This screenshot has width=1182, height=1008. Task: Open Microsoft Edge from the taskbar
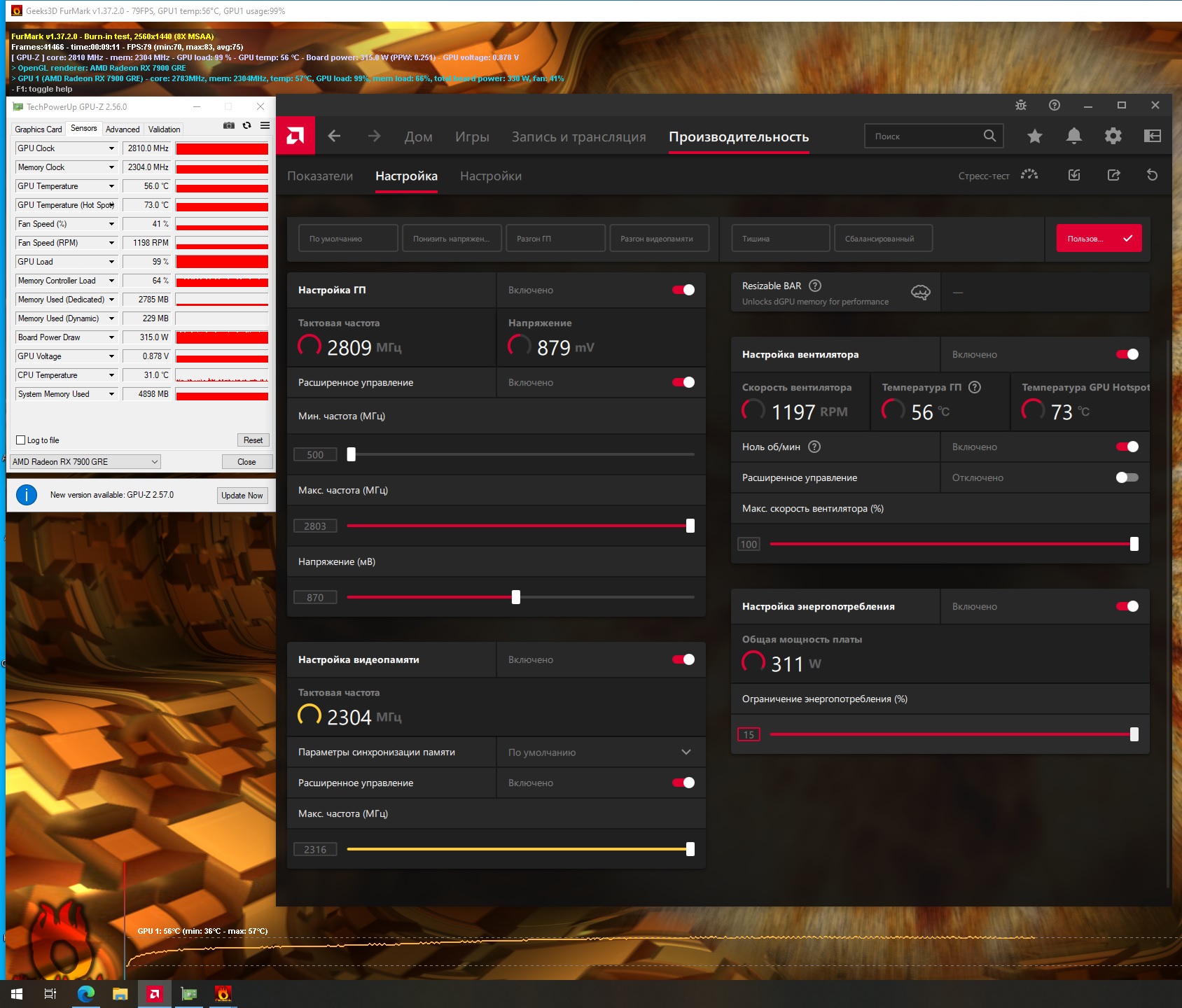(86, 993)
